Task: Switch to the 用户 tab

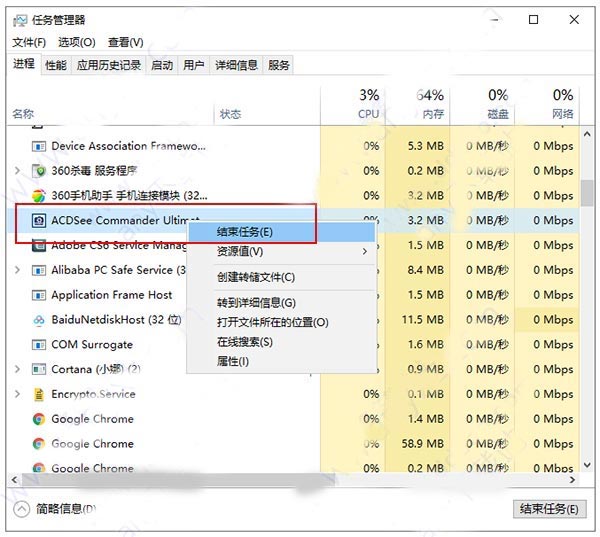Action: pos(194,65)
